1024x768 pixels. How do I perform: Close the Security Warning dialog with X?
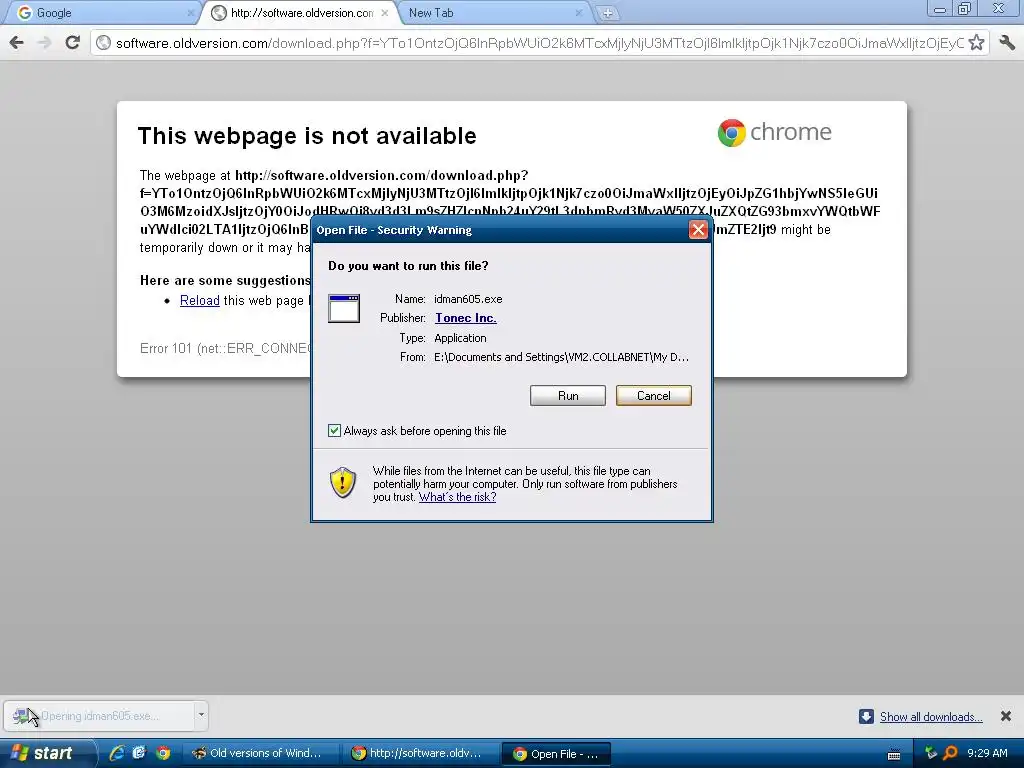coord(698,230)
